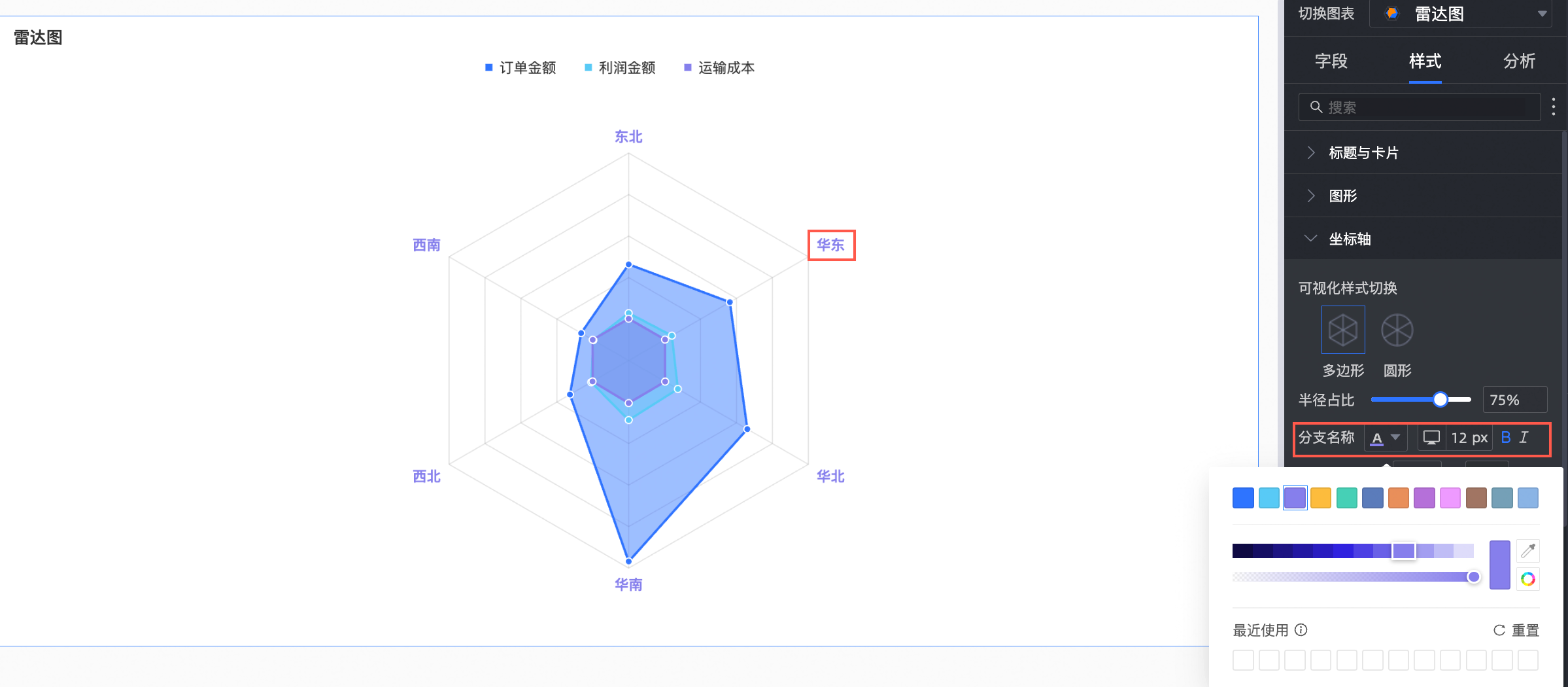The image size is (1568, 687).
Task: Click the 半径占比 slider handle
Action: [x=1440, y=400]
